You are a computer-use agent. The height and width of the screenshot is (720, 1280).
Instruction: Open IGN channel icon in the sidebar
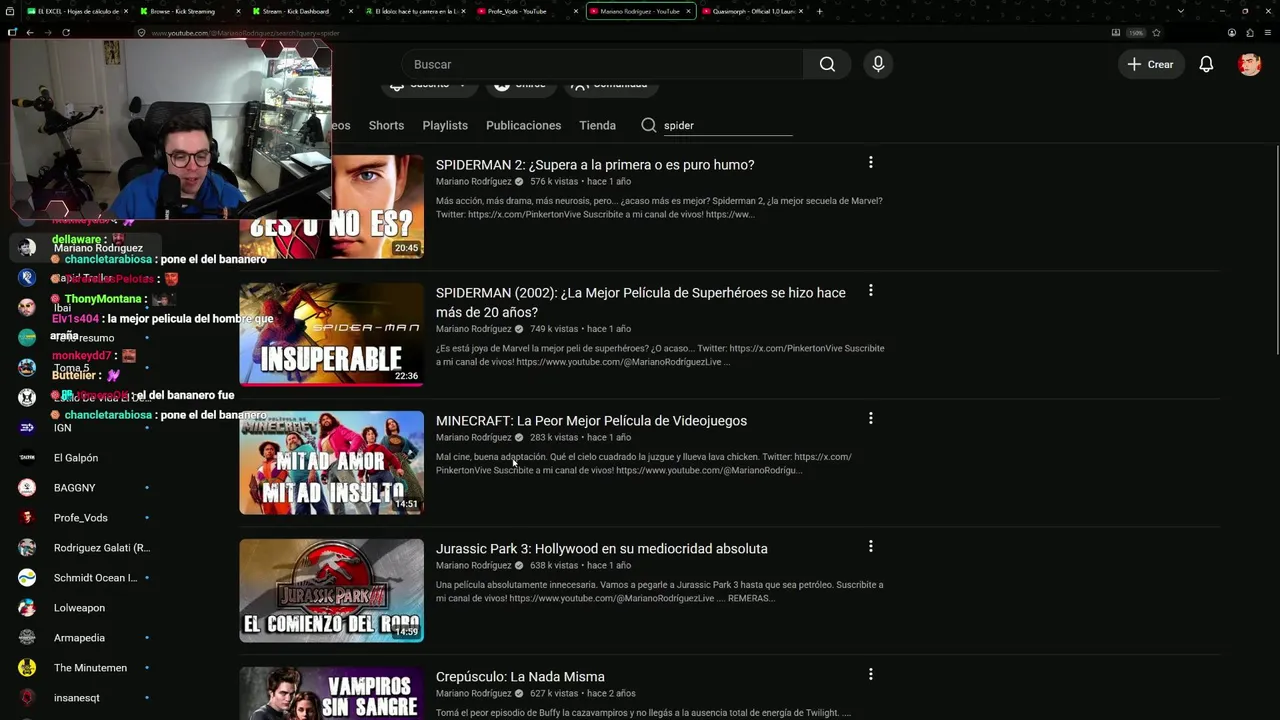[27, 428]
